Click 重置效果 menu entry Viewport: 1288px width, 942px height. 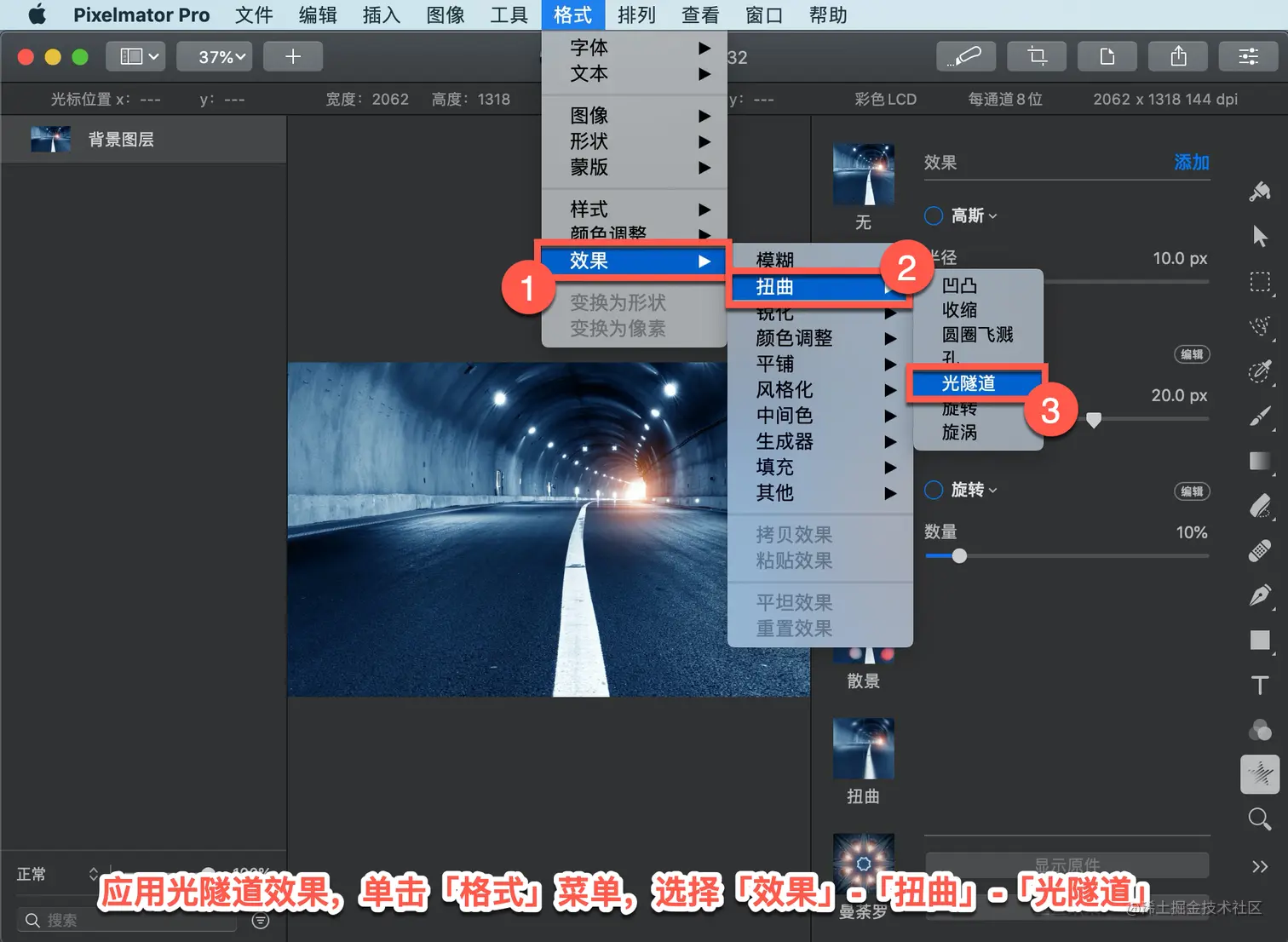pyautogui.click(x=820, y=629)
